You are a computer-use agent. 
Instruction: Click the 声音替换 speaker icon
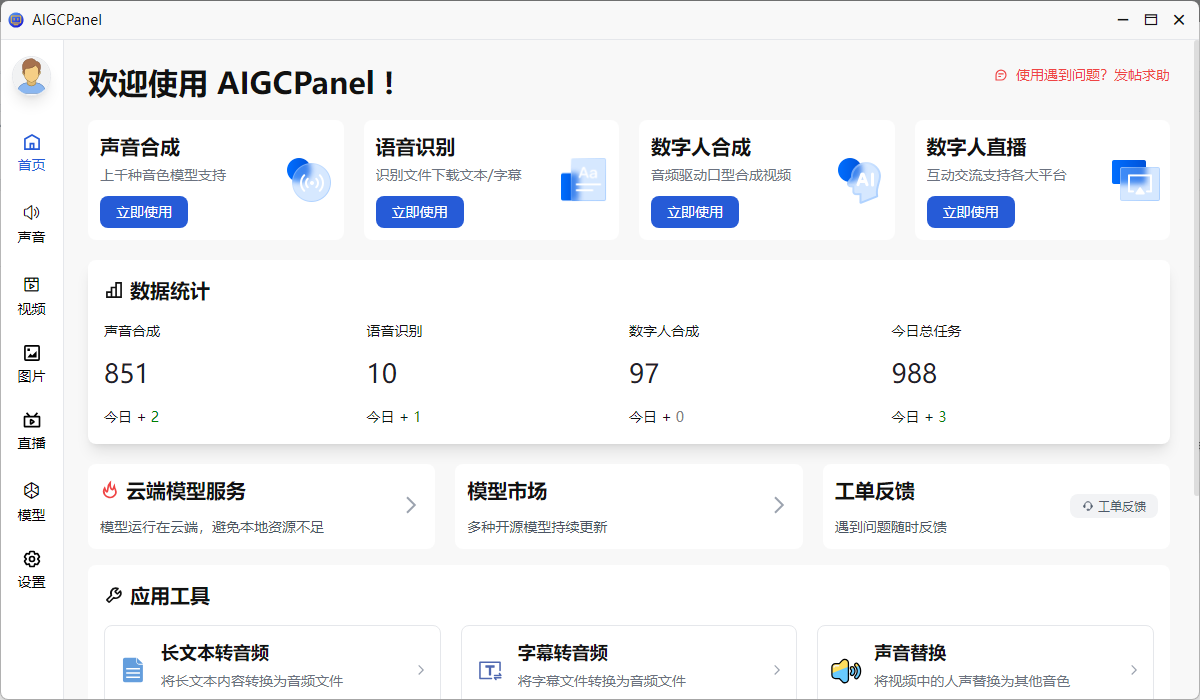click(846, 669)
